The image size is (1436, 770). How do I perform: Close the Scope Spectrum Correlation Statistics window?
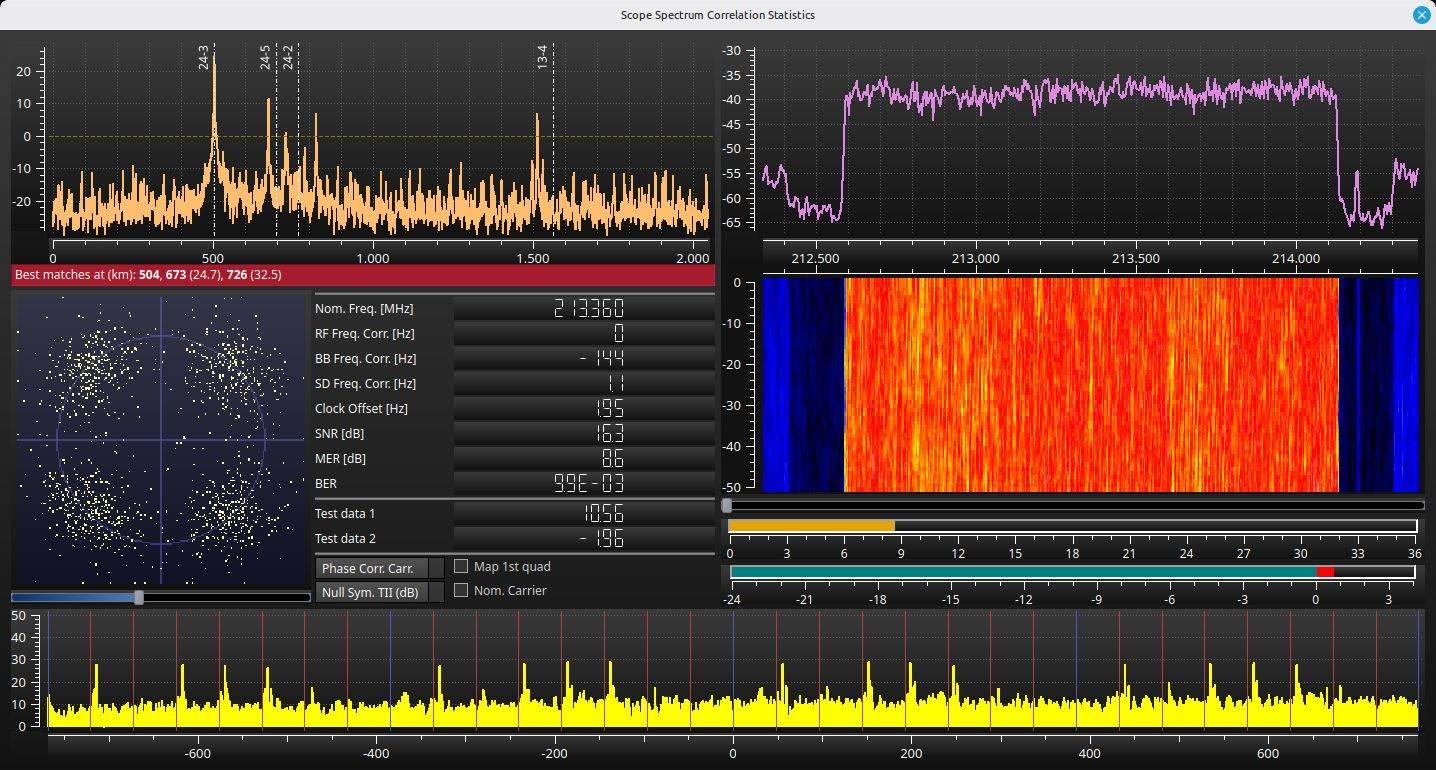coord(1420,15)
